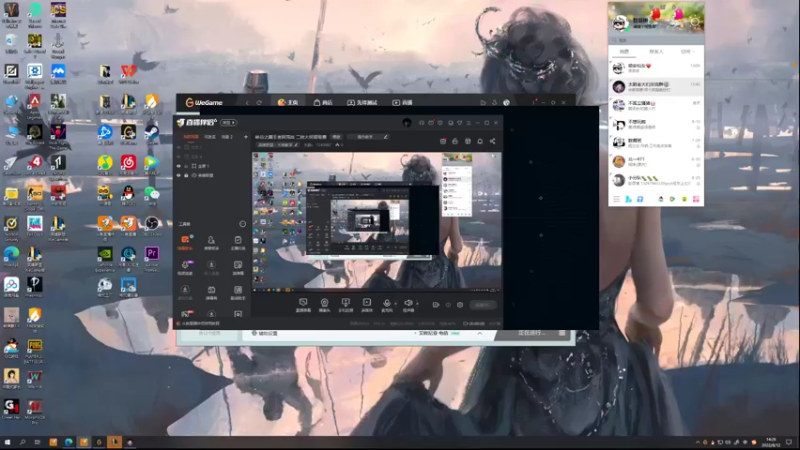Expand the speaker options arrow
The width and height of the screenshot is (800, 450).
[417, 303]
